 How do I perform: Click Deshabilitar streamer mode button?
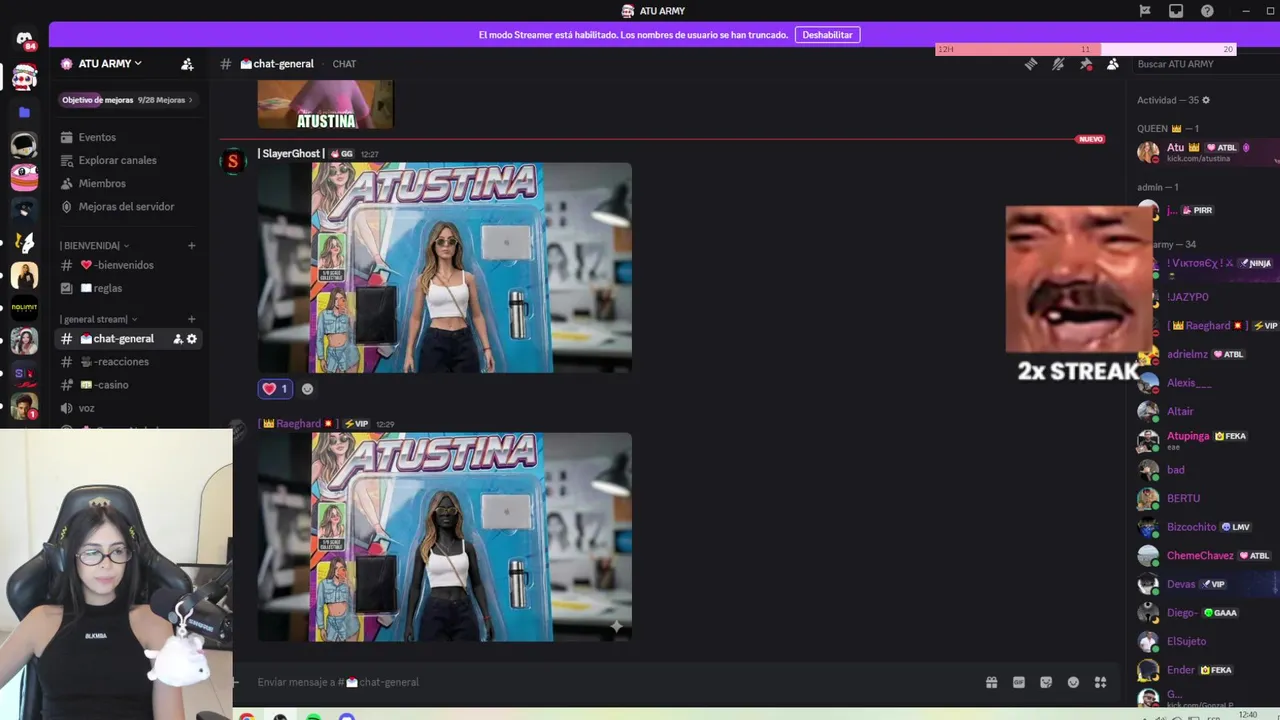[828, 35]
